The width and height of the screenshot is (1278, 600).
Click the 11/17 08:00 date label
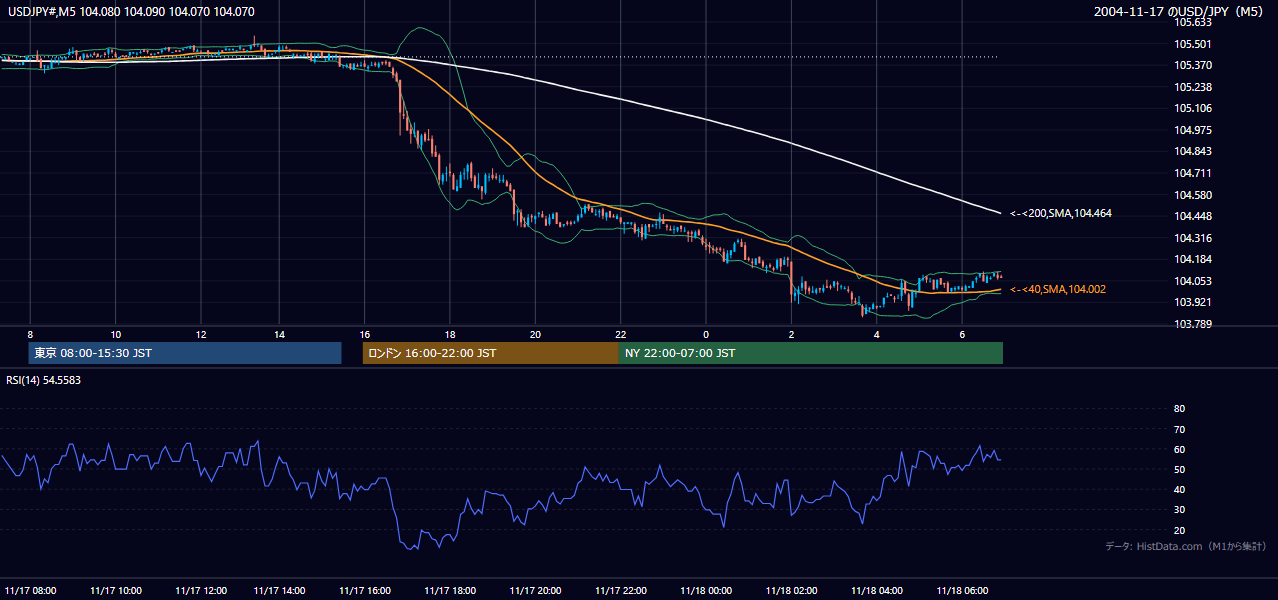(x=30, y=590)
